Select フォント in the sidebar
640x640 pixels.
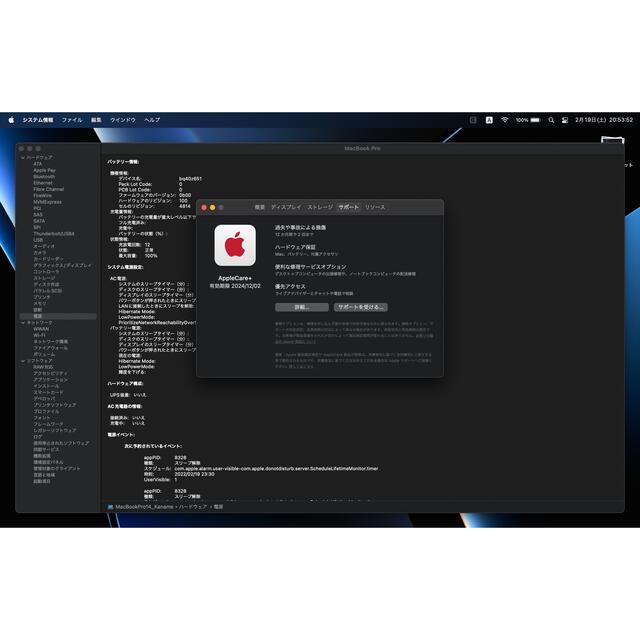tap(42, 418)
